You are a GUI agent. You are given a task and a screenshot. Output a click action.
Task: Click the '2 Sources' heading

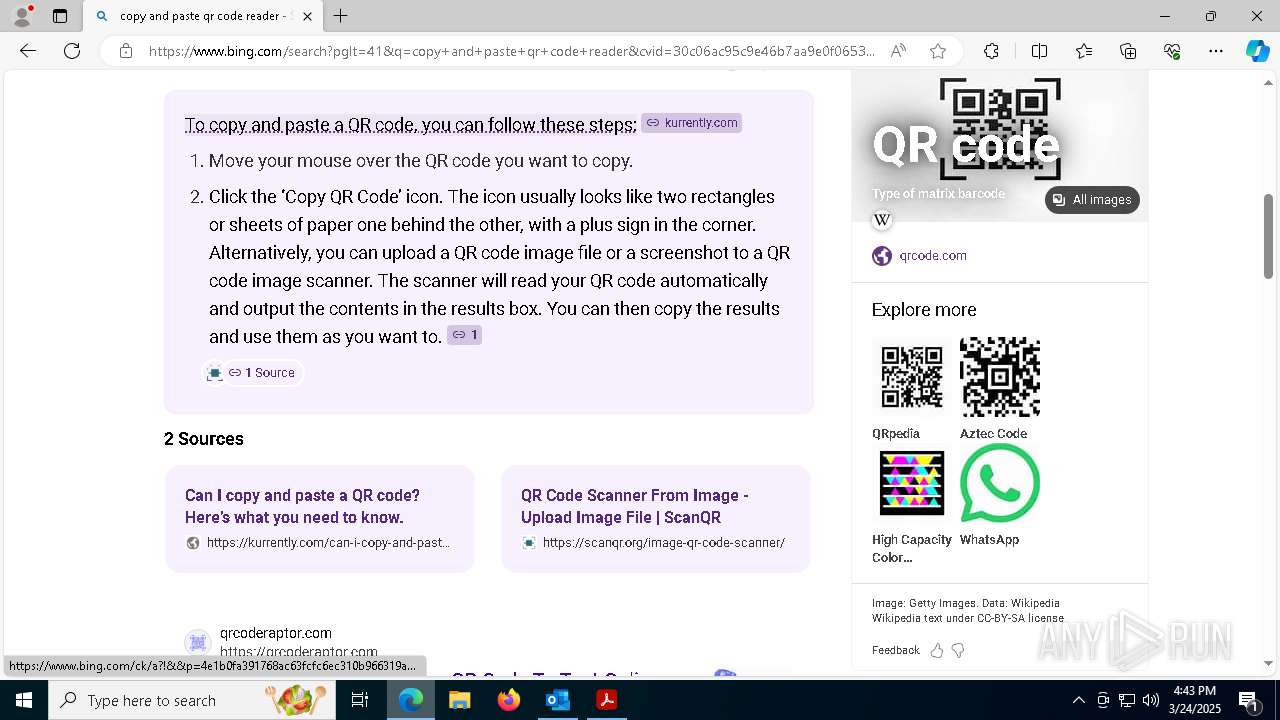click(204, 439)
